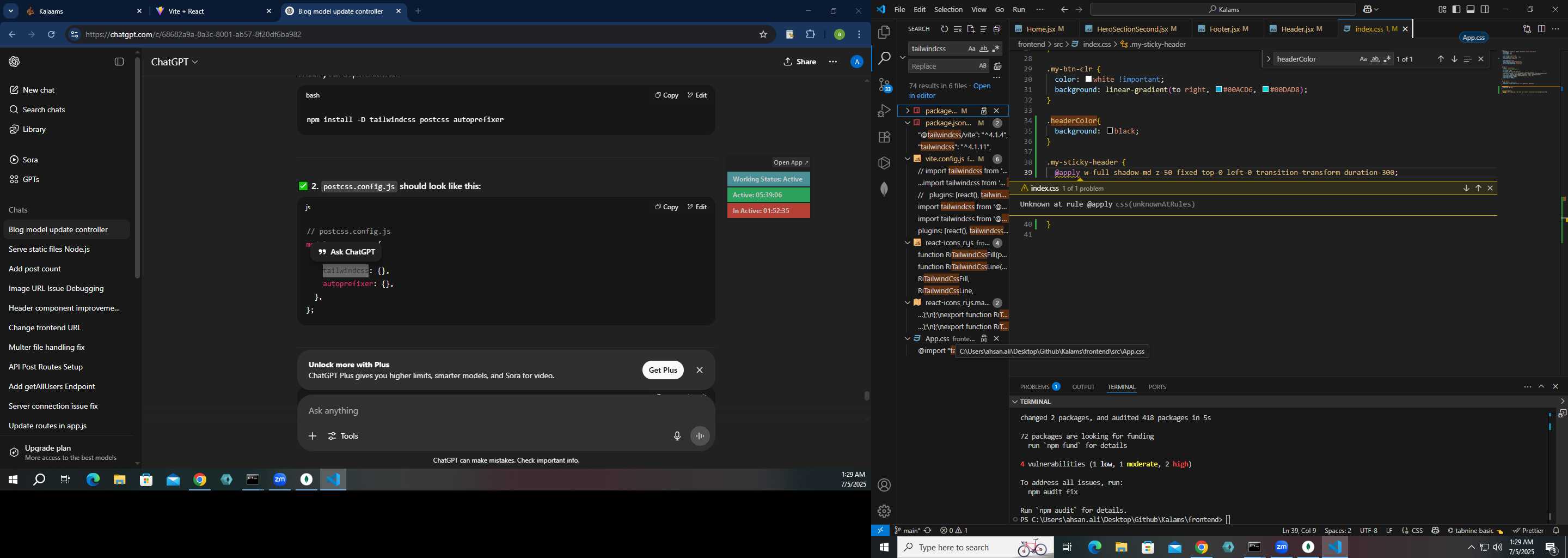
Task: Toggle Match Whole Word in Search panel input
Action: pyautogui.click(x=984, y=48)
